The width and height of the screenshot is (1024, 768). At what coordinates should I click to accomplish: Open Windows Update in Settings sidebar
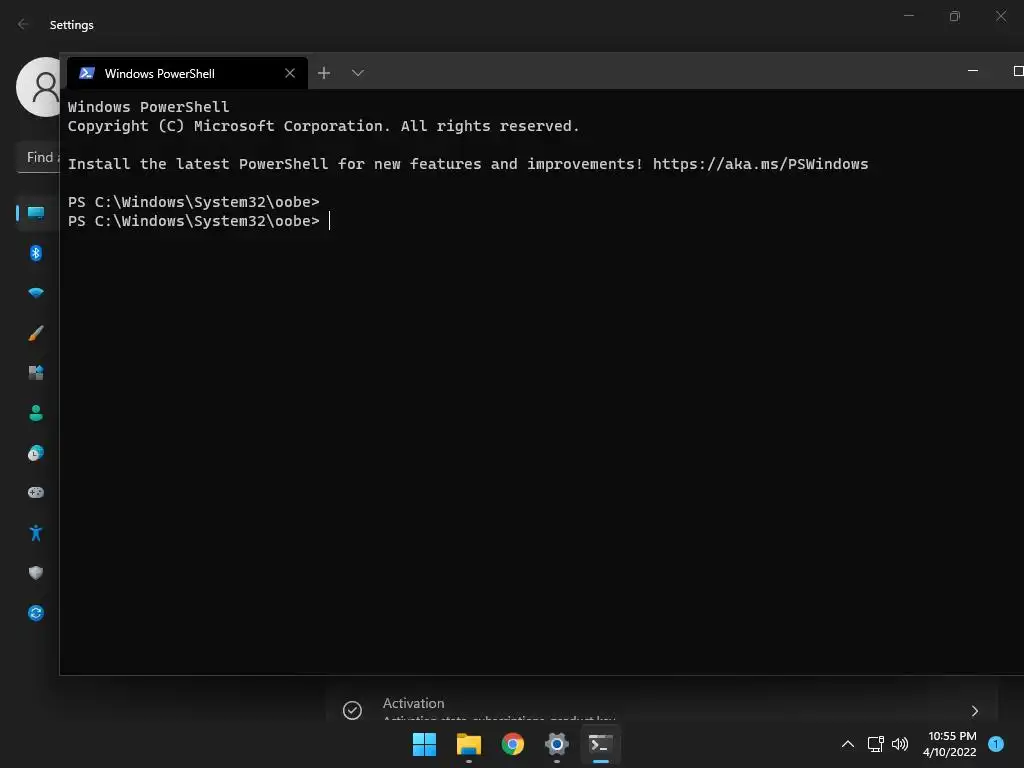(x=36, y=613)
